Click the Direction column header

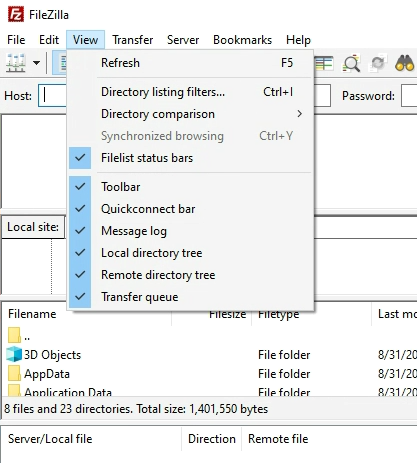pyautogui.click(x=212, y=439)
